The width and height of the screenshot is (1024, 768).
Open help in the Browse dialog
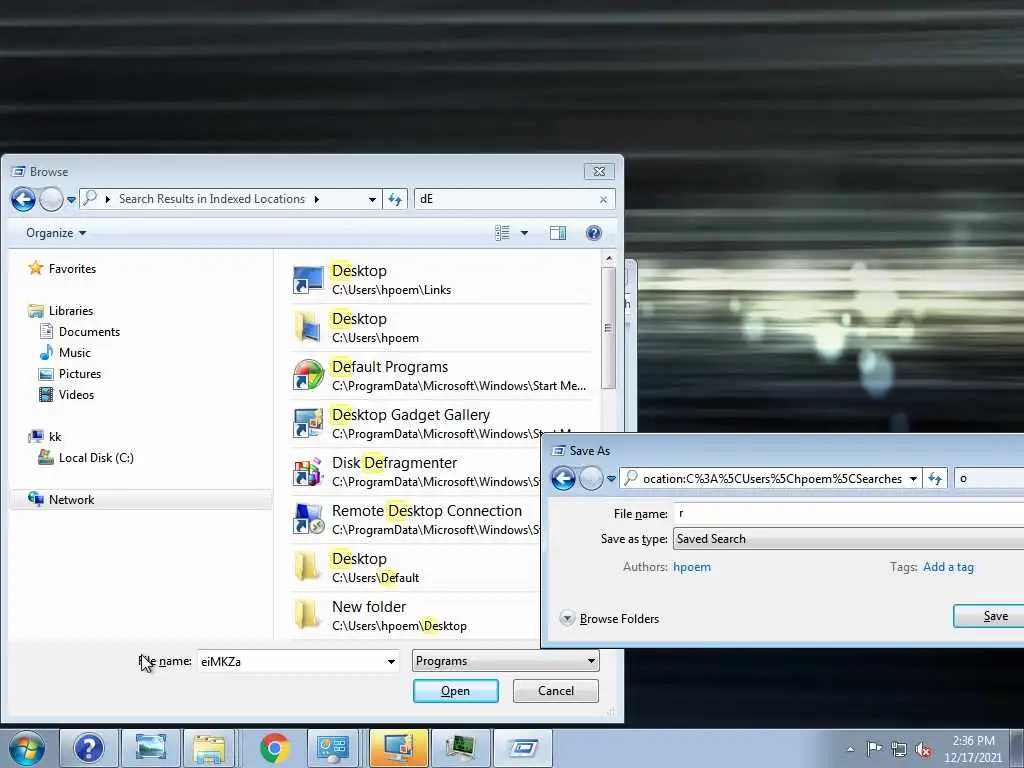tap(594, 233)
